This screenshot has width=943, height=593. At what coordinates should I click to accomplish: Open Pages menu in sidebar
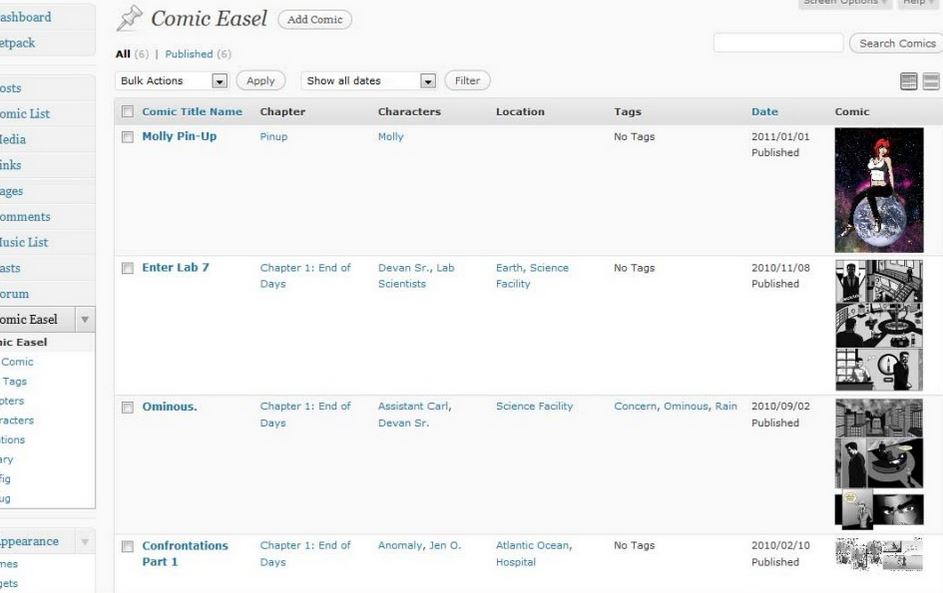[x=11, y=191]
